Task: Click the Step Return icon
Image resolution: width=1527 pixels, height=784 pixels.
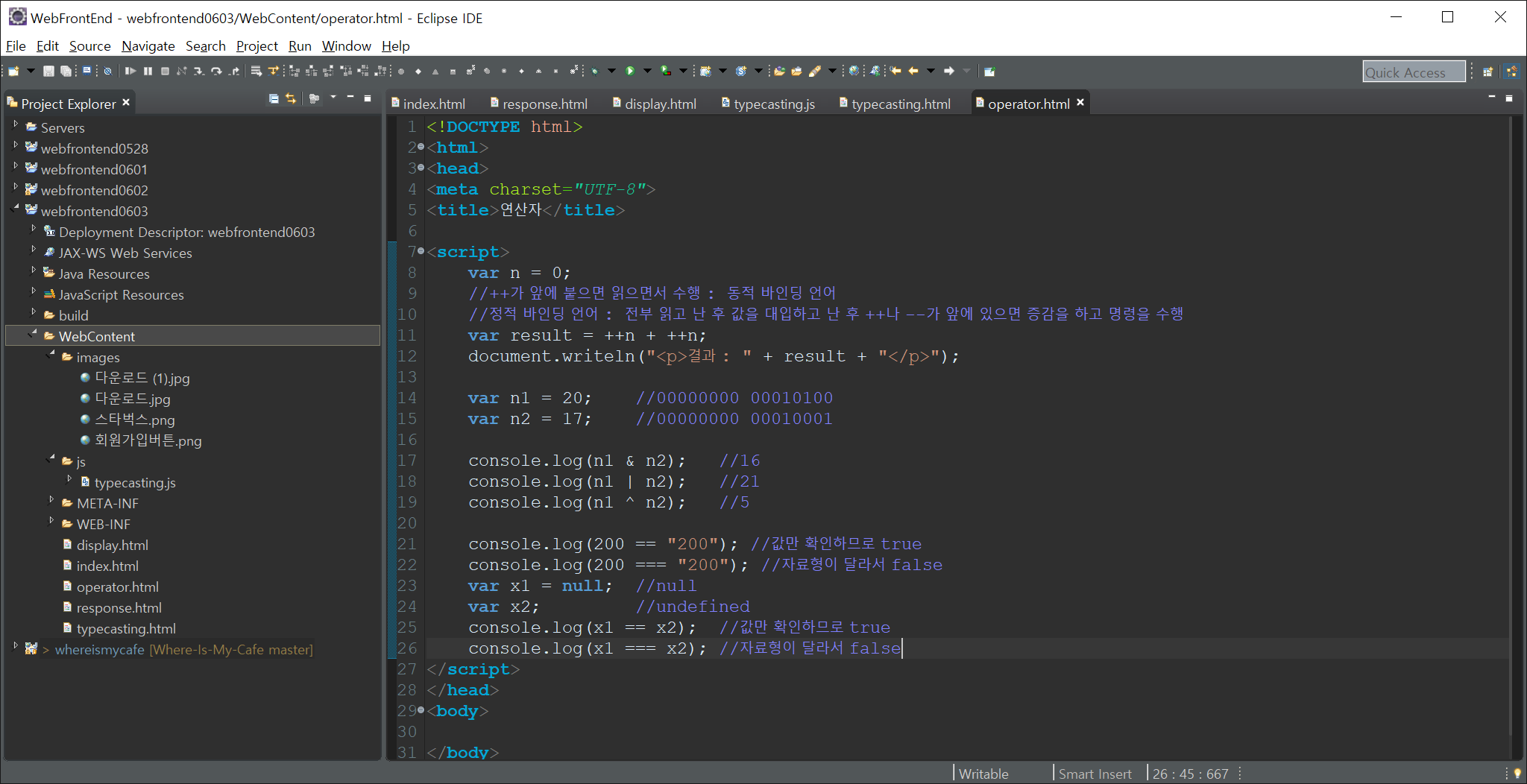Action: 234,72
